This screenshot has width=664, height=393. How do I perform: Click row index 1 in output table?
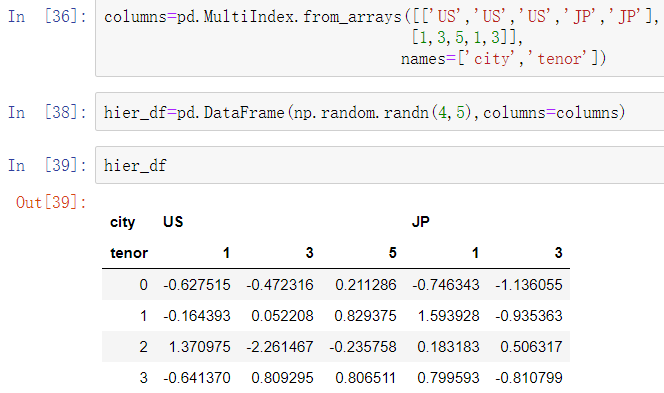[144, 316]
